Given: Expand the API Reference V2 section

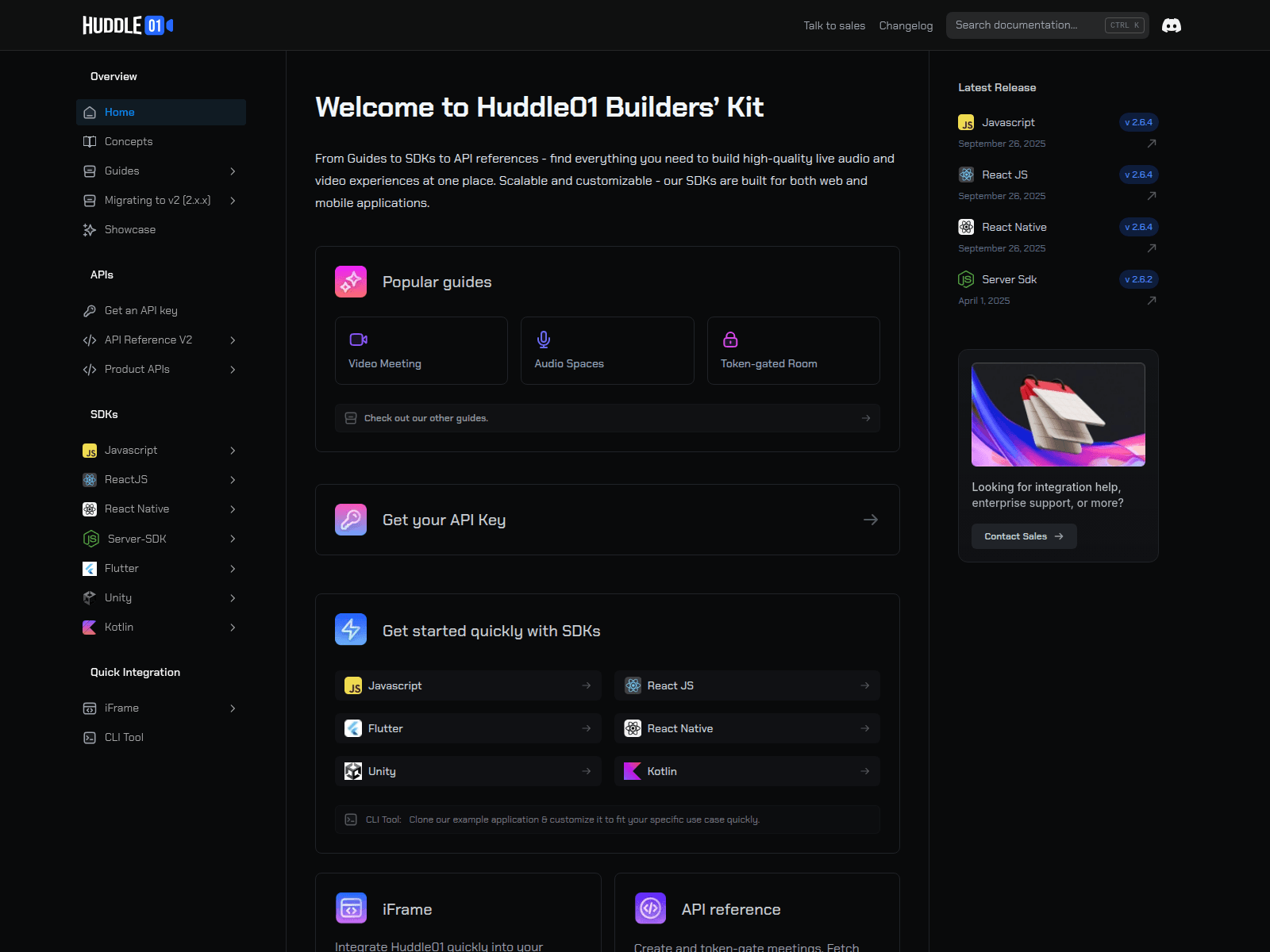Looking at the screenshot, I should 232,340.
